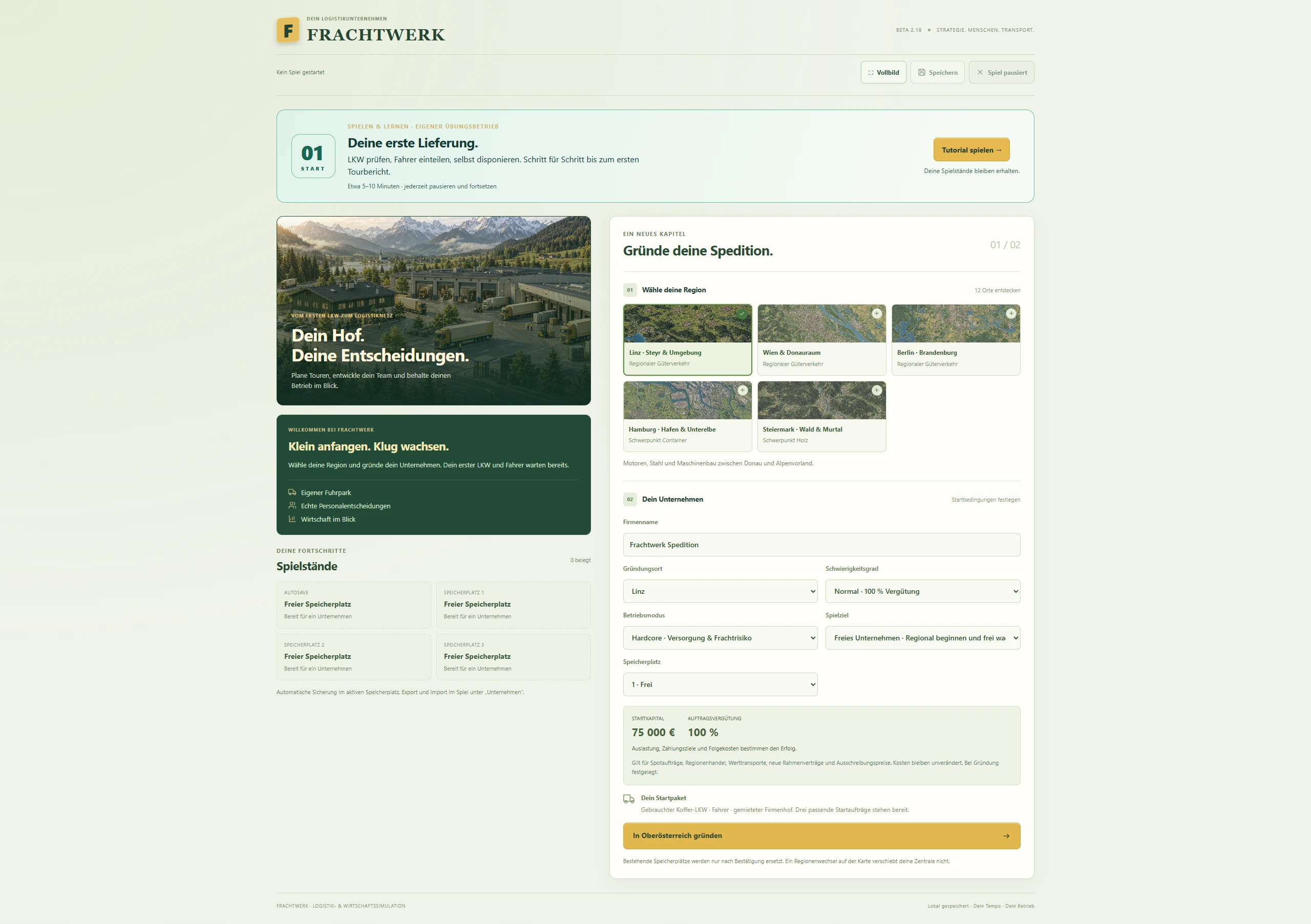The image size is (1311, 924).
Task: Click the plus icon on Steiermark card
Action: (x=876, y=391)
